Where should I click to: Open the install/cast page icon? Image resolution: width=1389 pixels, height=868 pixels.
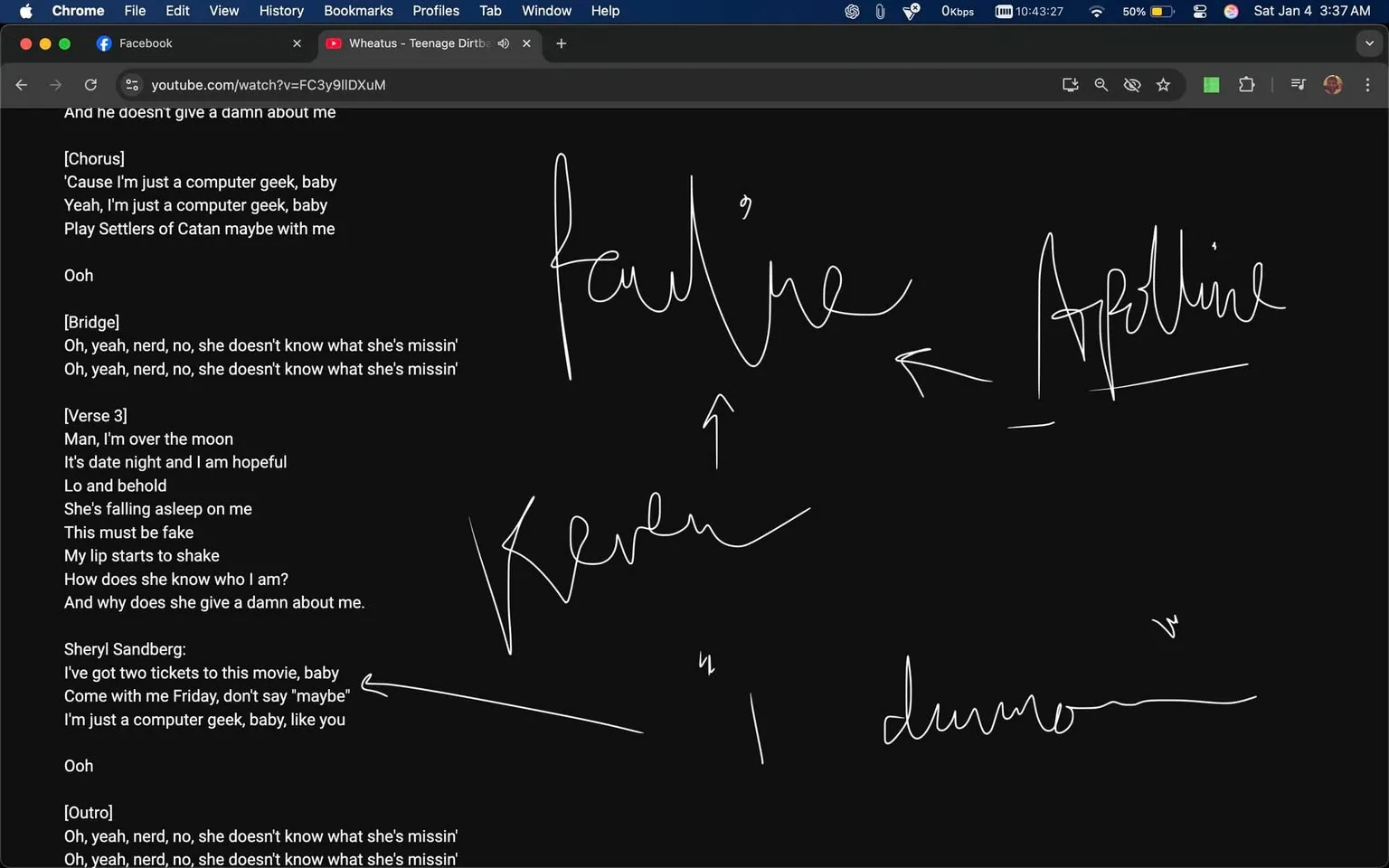coord(1070,84)
